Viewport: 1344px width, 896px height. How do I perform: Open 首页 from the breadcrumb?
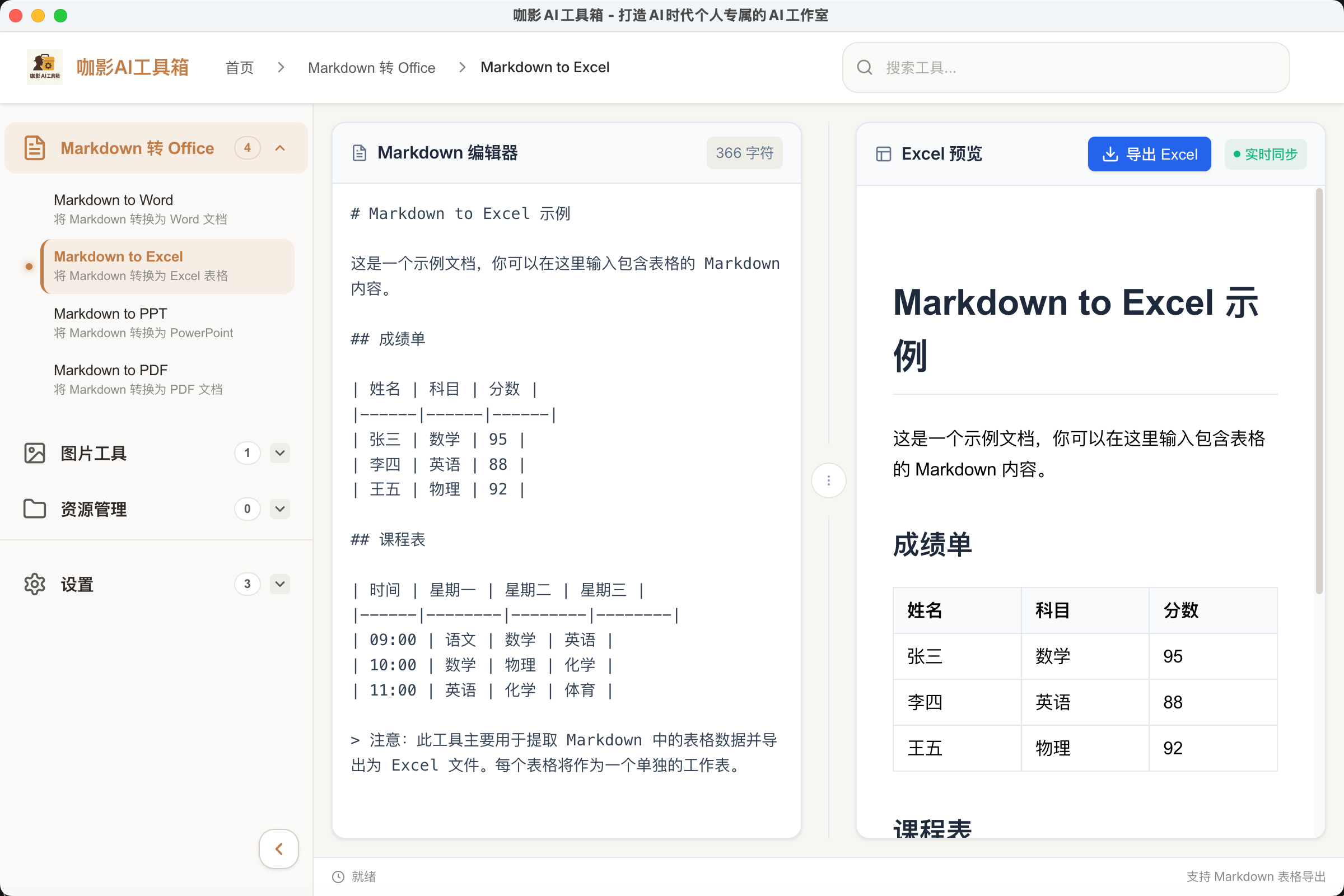point(239,67)
